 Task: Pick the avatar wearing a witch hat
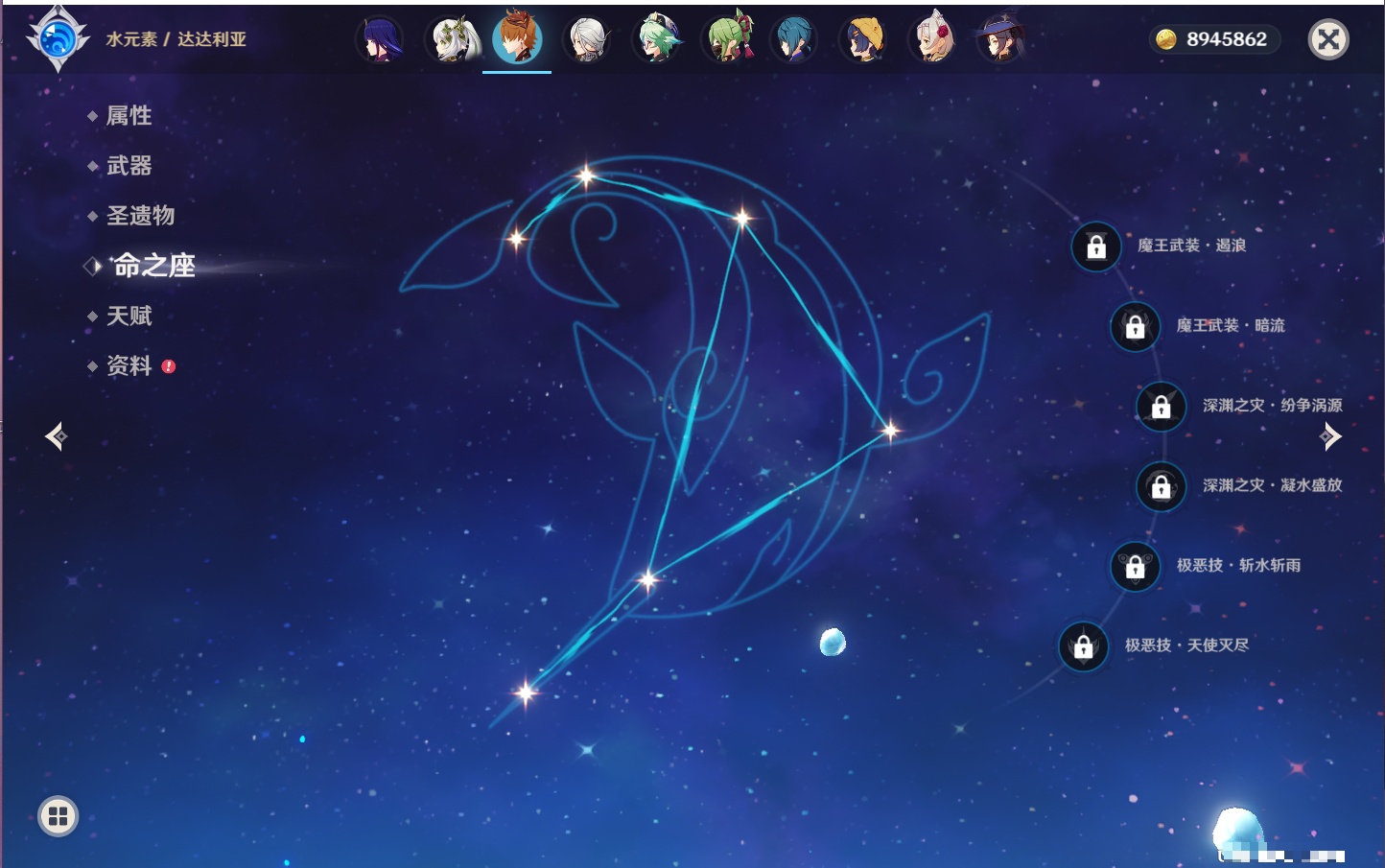tap(999, 40)
